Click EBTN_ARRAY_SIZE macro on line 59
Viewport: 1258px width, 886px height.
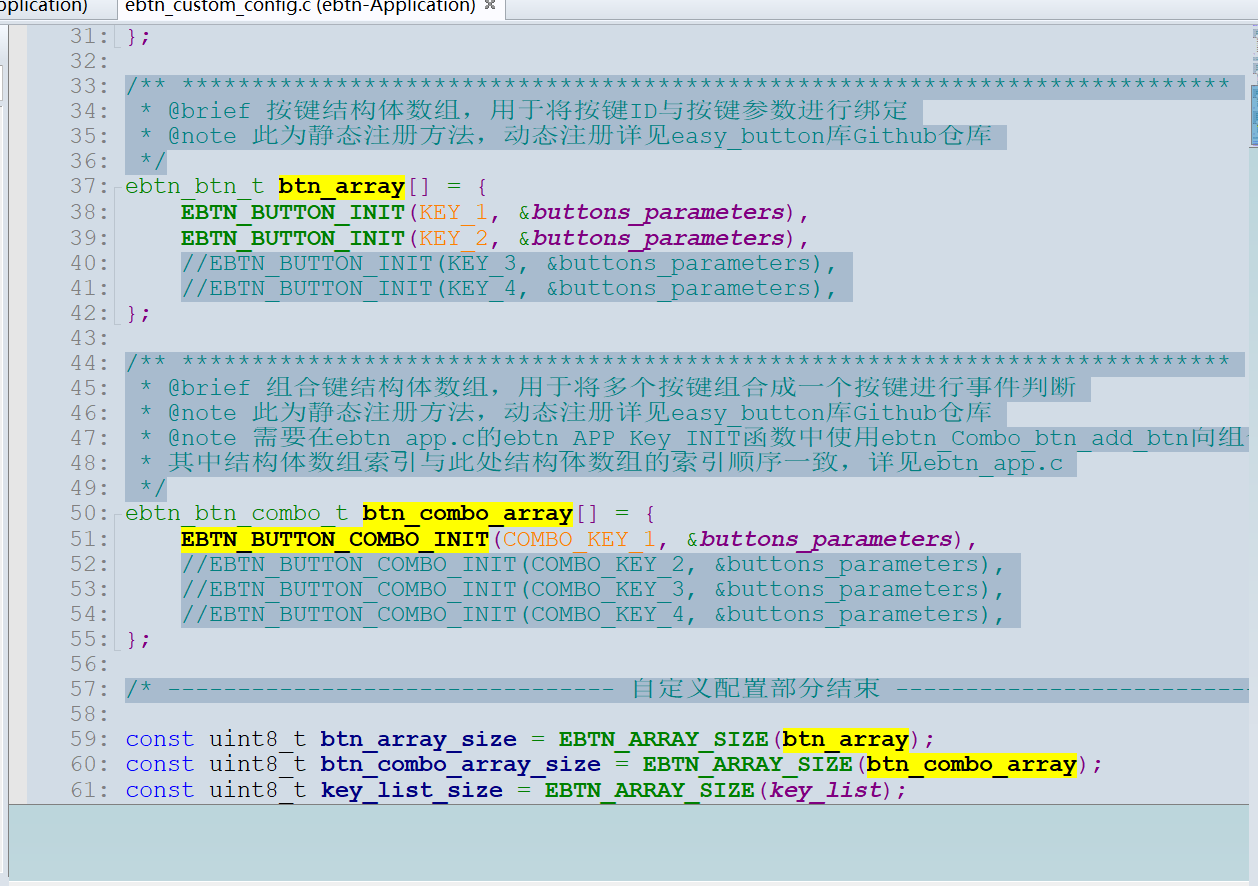[x=664, y=740]
